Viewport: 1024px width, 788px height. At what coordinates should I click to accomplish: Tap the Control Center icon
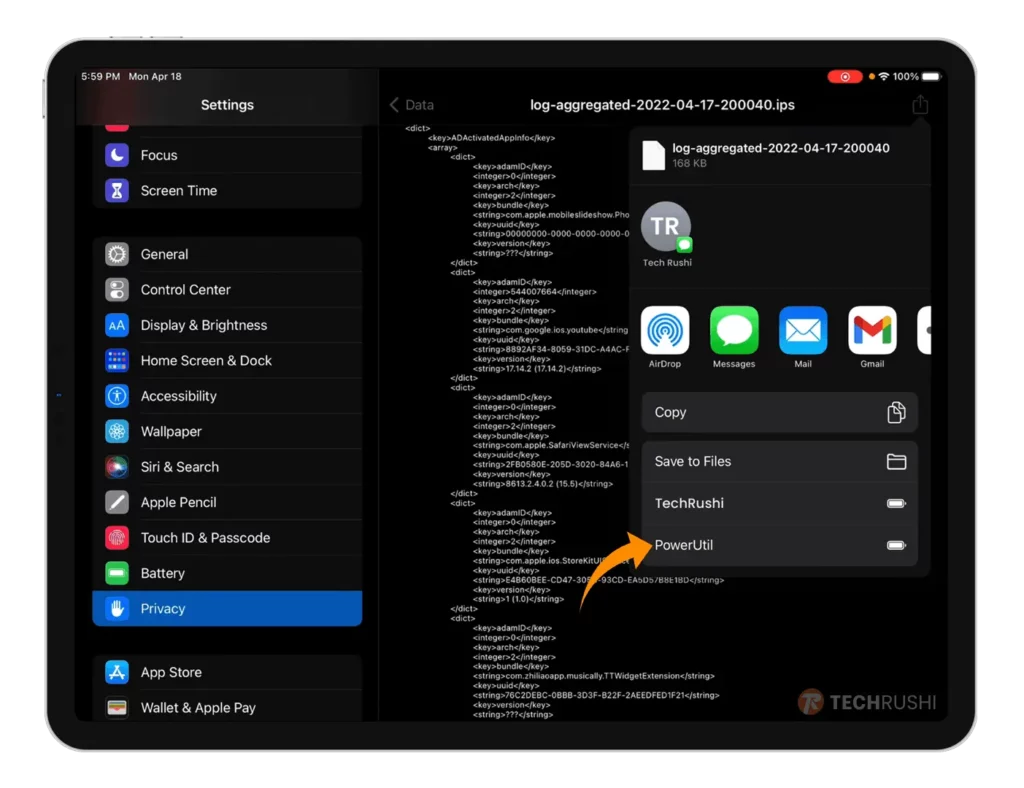click(x=117, y=289)
